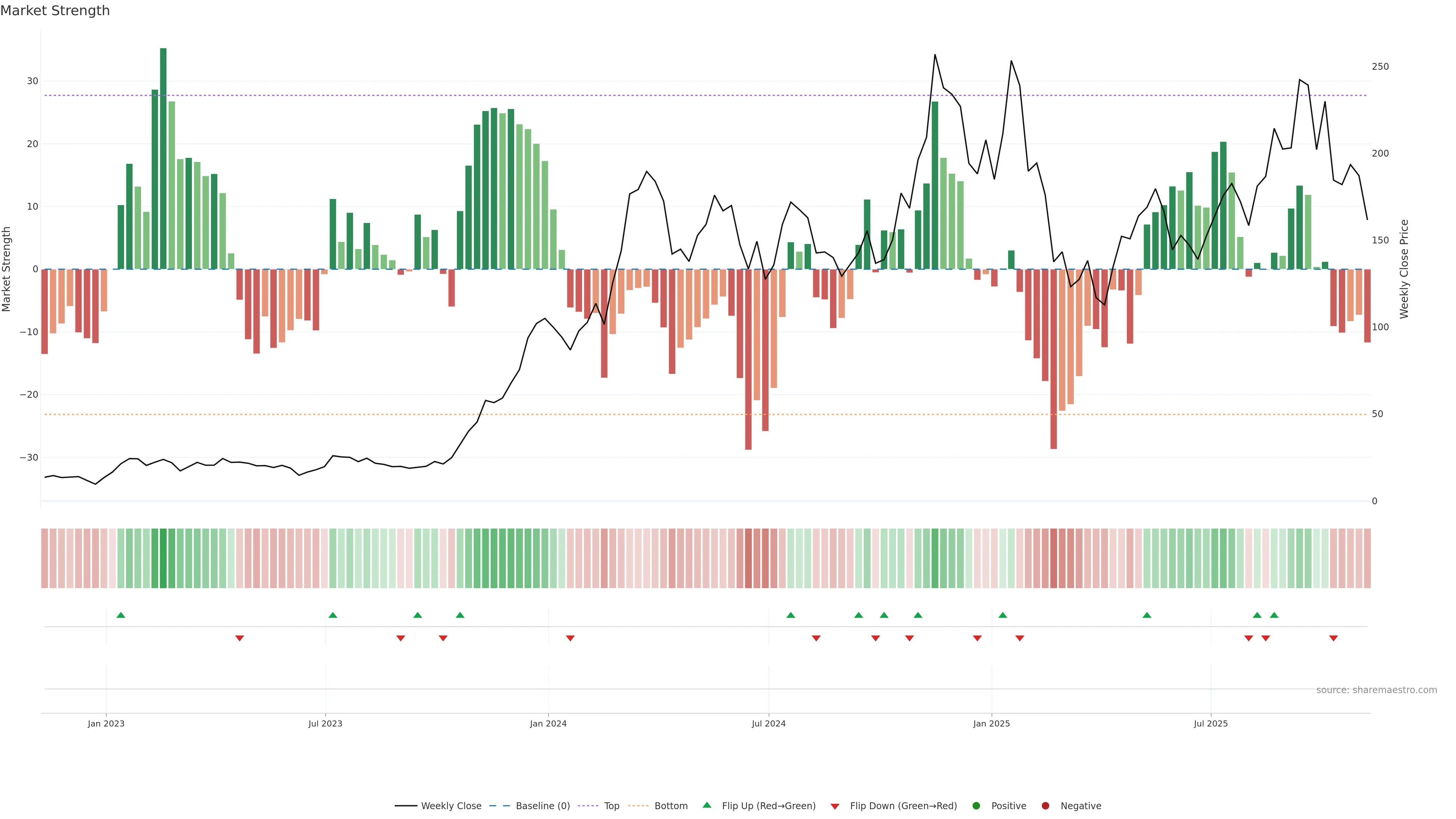Click the Flip Down red triangle legend icon
This screenshot has width=1456, height=819.
pyautogui.click(x=835, y=806)
